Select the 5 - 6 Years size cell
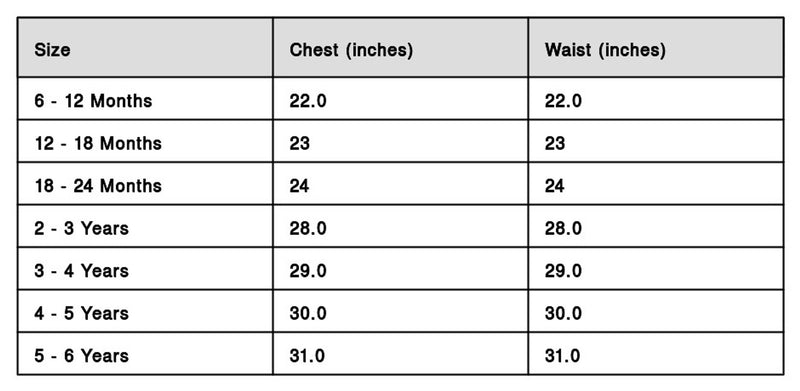 coord(145,353)
